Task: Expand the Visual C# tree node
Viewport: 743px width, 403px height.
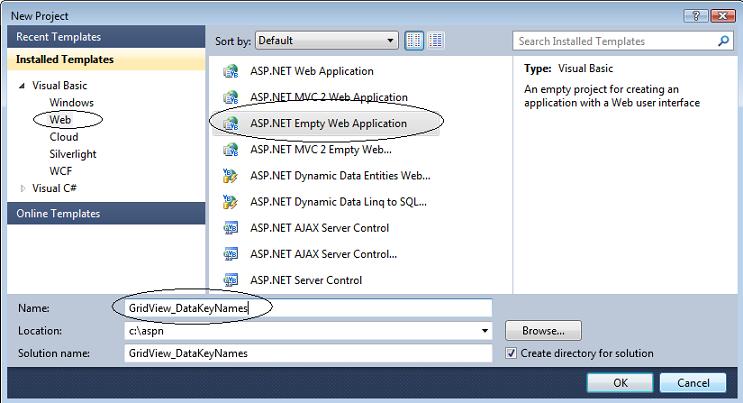Action: [22, 188]
